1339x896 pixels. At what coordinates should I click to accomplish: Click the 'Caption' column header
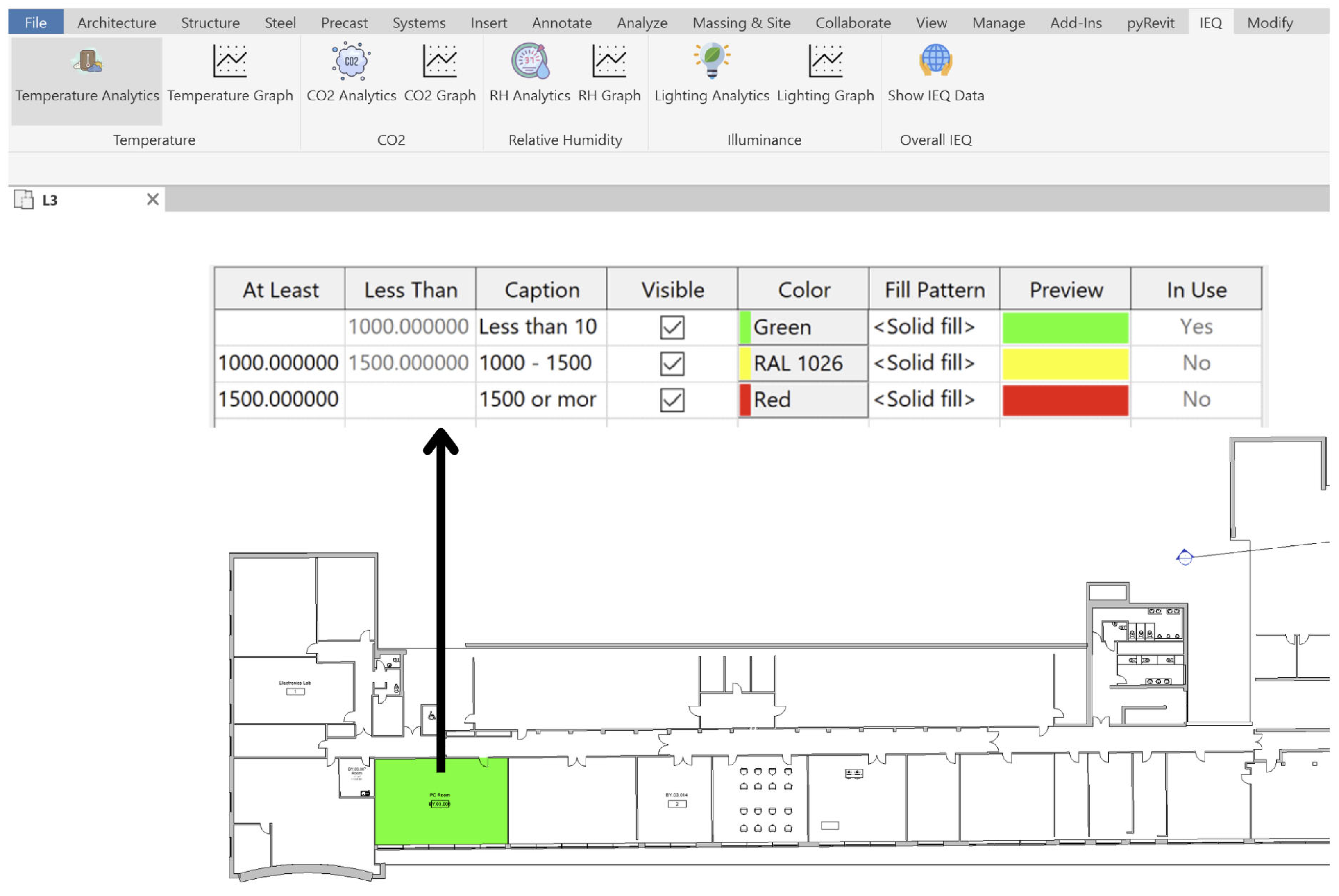click(x=541, y=290)
